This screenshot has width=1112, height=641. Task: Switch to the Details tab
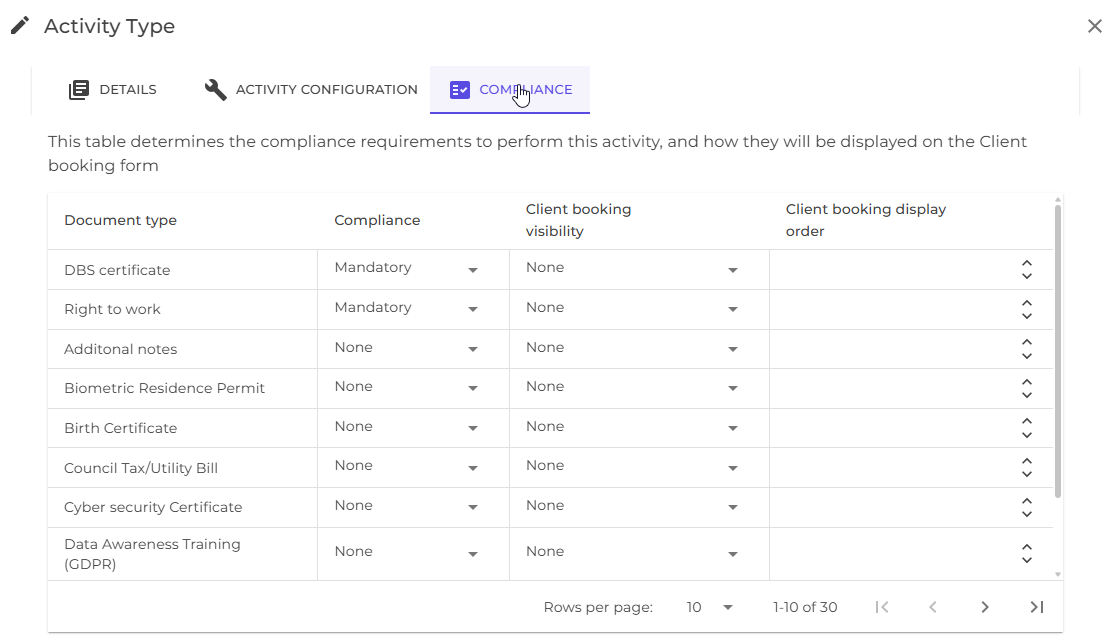pyautogui.click(x=113, y=90)
